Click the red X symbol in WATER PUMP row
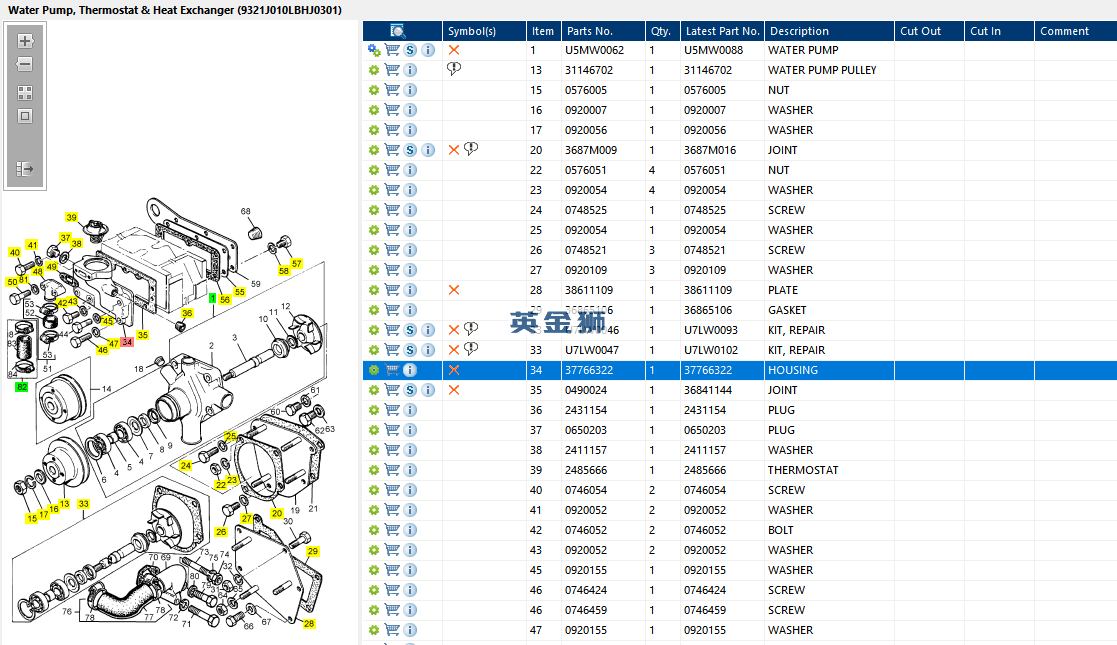 pos(454,50)
